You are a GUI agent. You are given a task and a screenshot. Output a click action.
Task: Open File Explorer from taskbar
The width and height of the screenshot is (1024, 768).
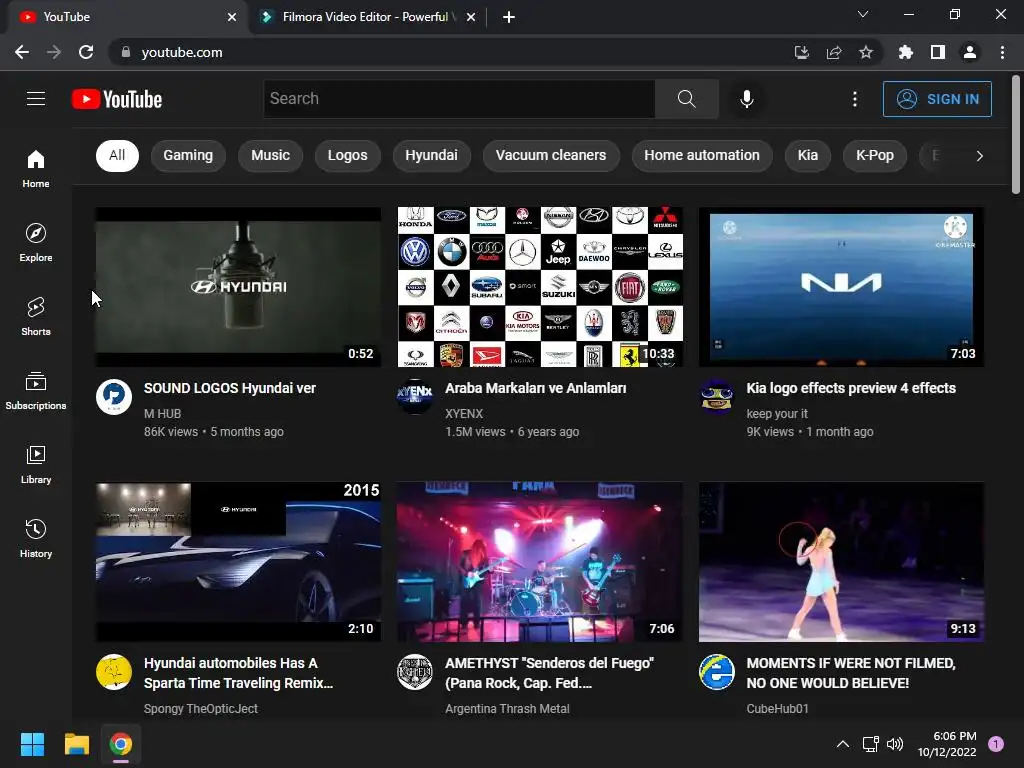76,744
